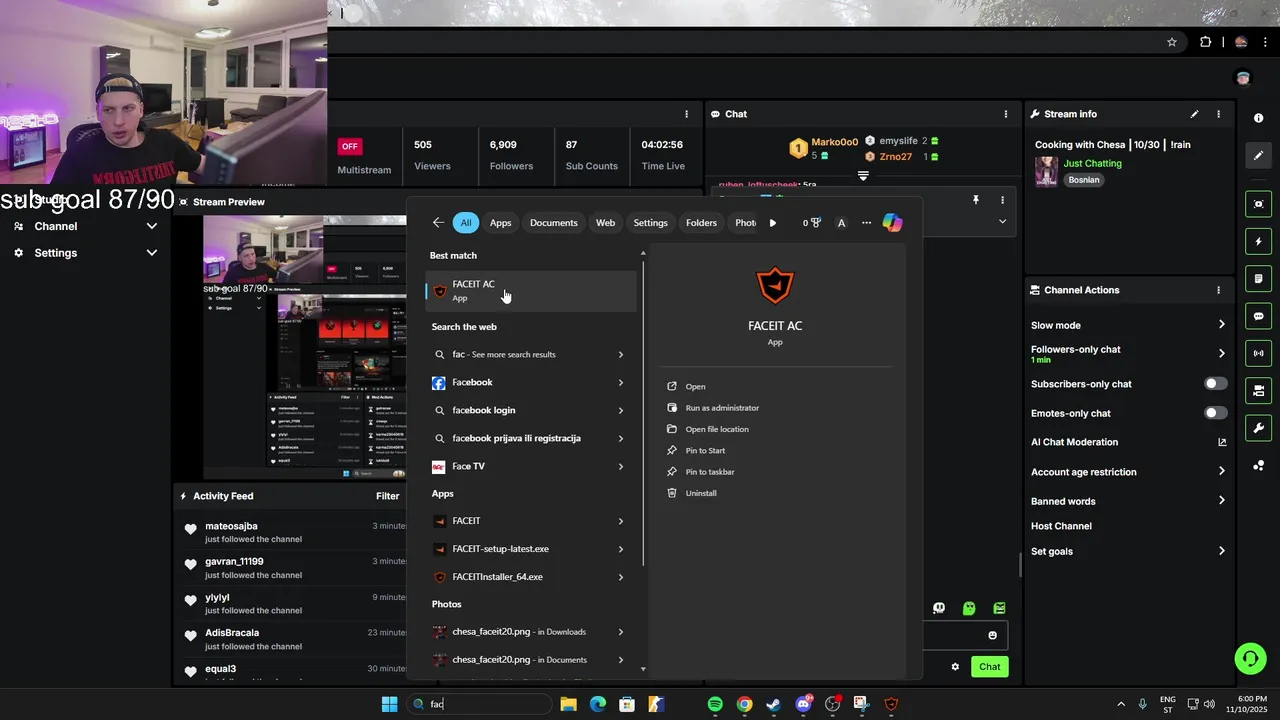This screenshot has height=720, width=1280.
Task: Open the notes document icon in right sidebar
Action: (x=1258, y=279)
